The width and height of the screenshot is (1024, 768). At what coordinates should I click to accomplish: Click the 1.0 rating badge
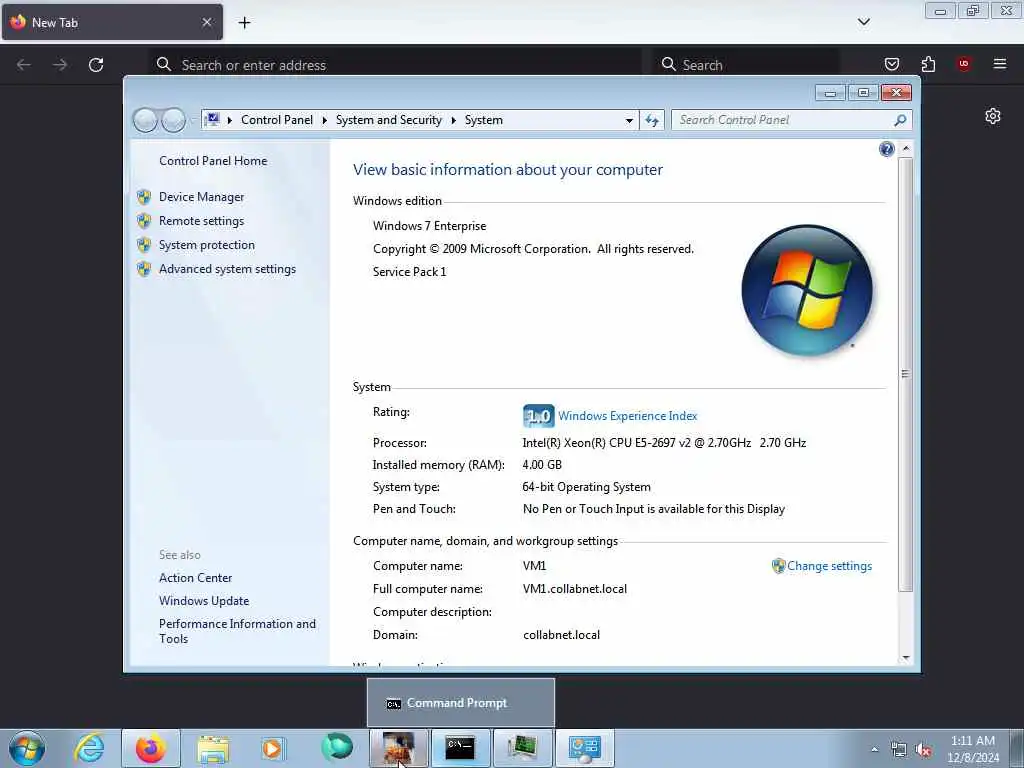pyautogui.click(x=538, y=416)
